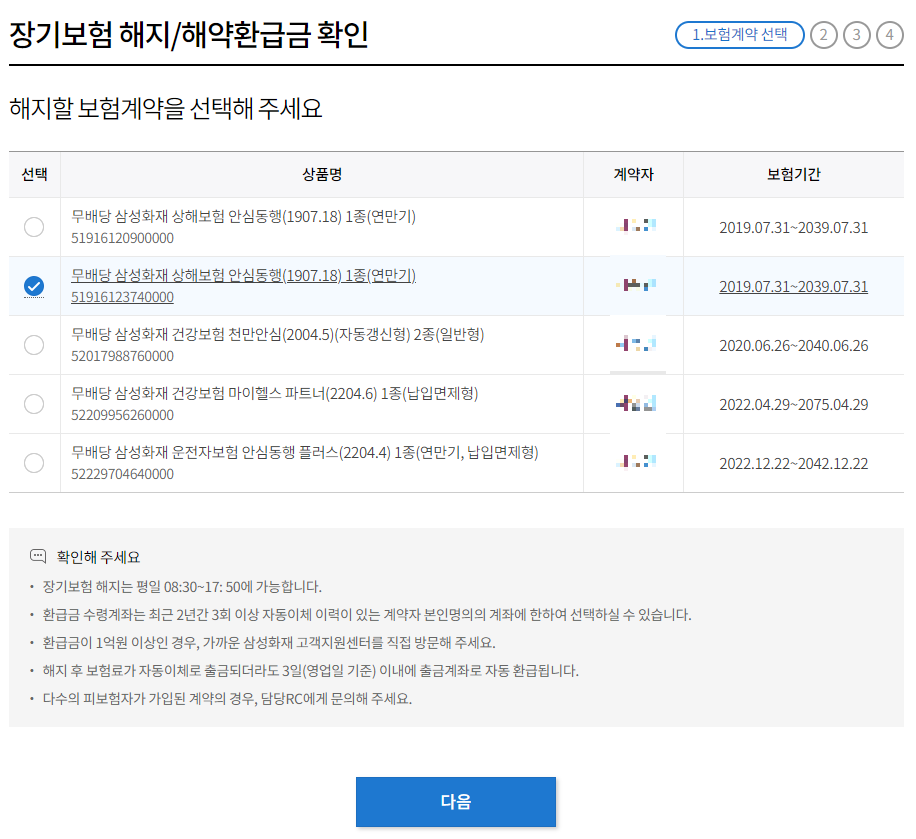Click underlined period 2019.07.31~2039.07.31 link
Viewport: 916px width, 839px height.
(x=793, y=287)
